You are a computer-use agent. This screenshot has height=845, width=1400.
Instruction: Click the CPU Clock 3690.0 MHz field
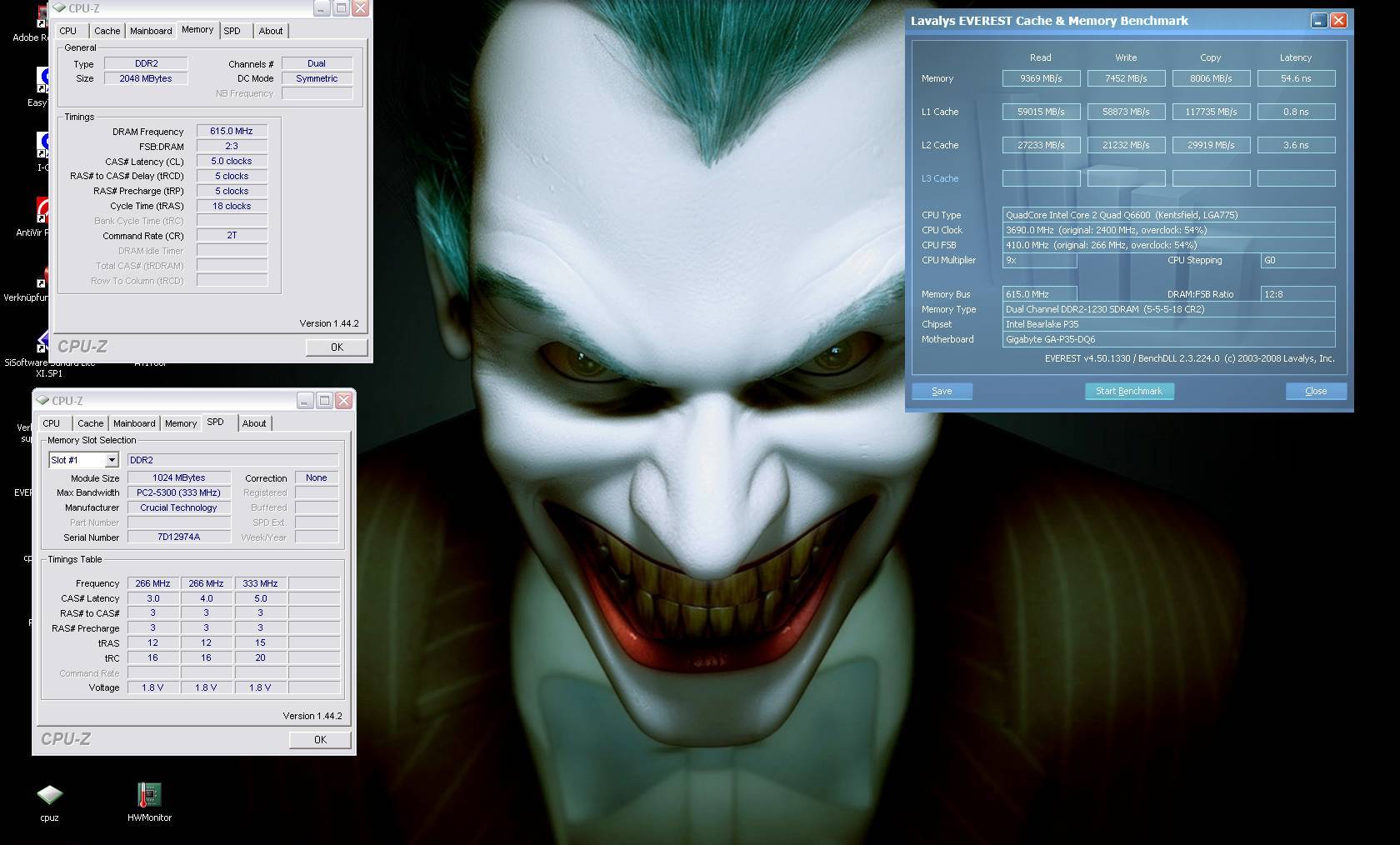click(1168, 230)
